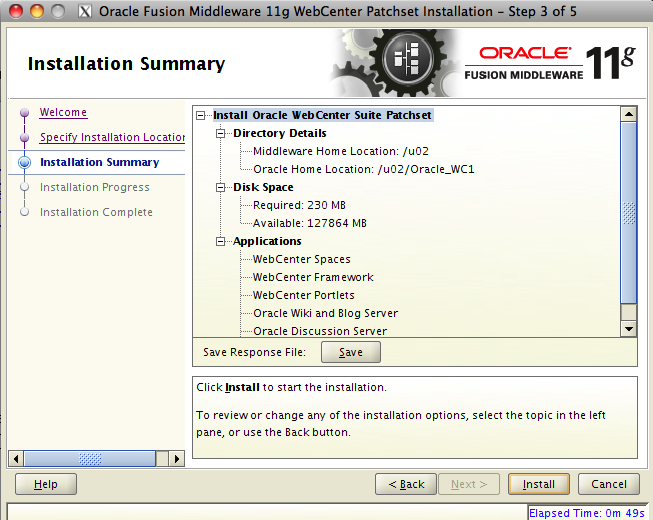653x520 pixels.
Task: Go back with the Back button
Action: point(405,484)
